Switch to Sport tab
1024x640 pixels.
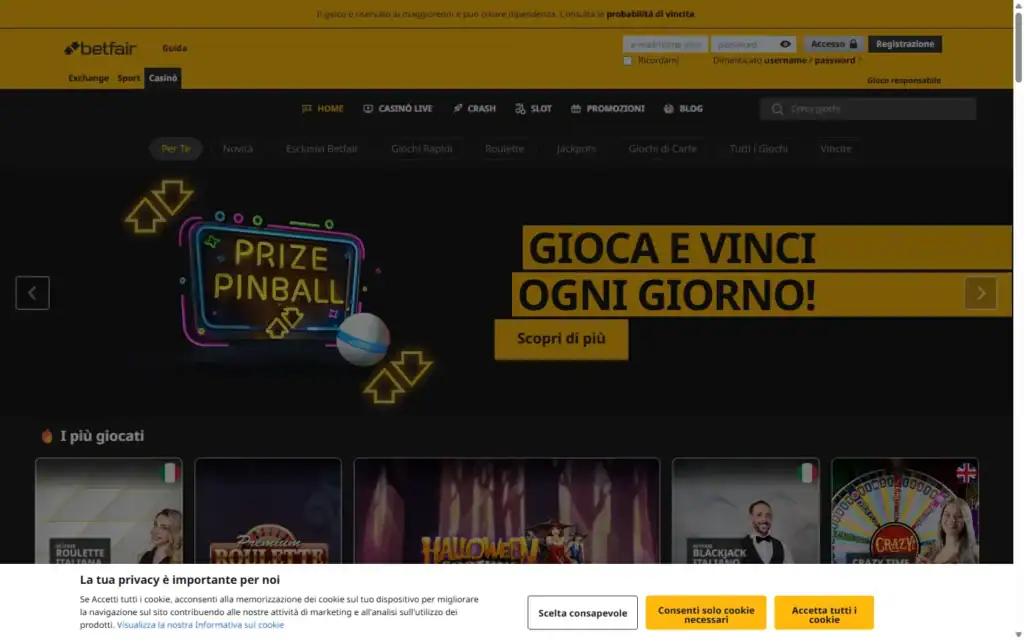[x=129, y=78]
